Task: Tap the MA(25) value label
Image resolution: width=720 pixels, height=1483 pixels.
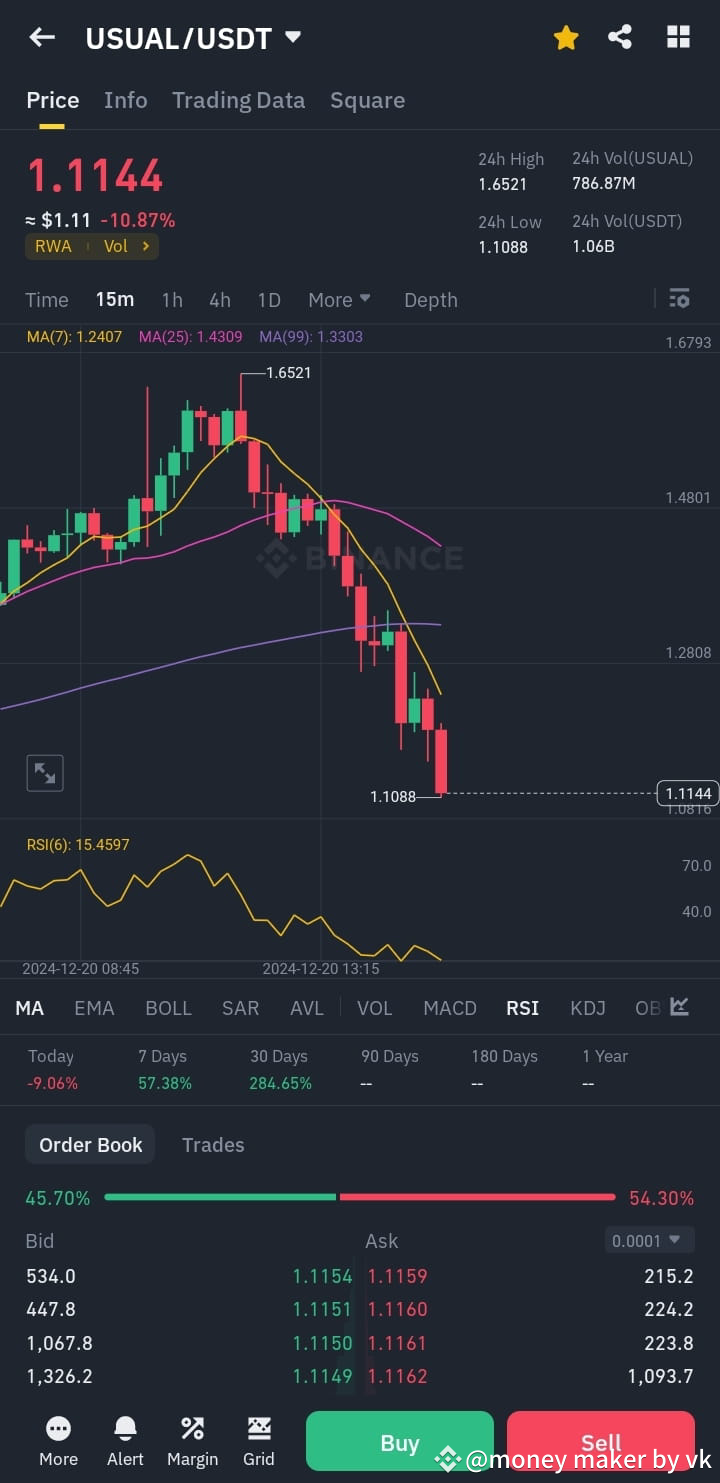Action: click(190, 337)
